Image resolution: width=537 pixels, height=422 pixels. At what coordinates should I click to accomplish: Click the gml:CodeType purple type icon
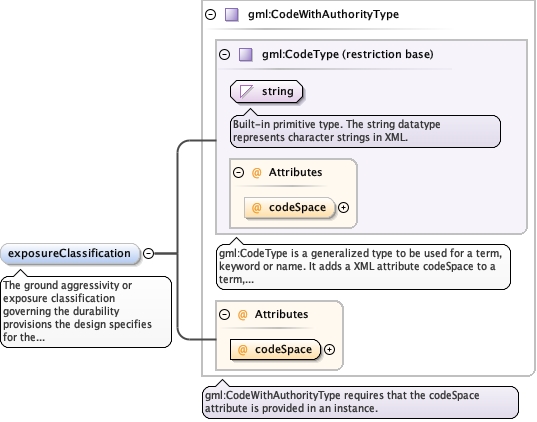246,54
